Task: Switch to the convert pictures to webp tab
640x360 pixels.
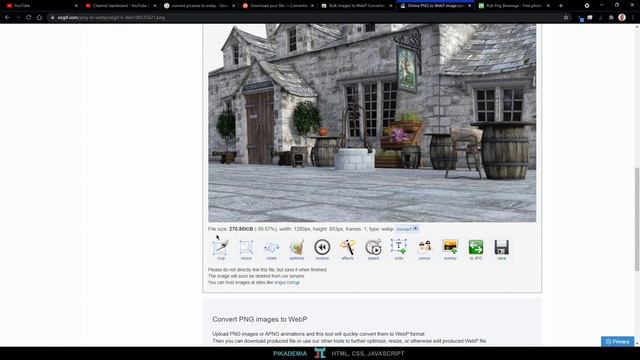Action: pyautogui.click(x=199, y=6)
